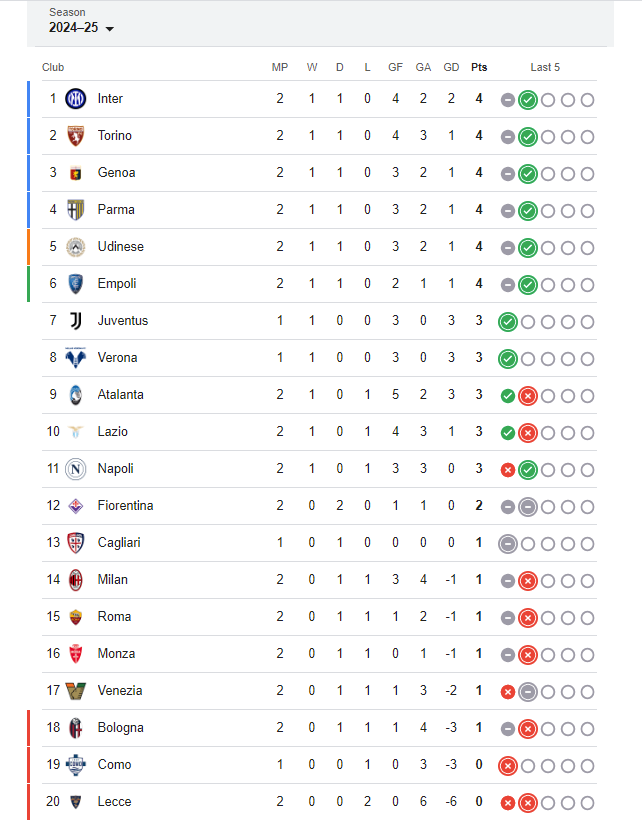The height and width of the screenshot is (829, 642).
Task: Click the Parma club crest icon
Action: click(x=76, y=210)
